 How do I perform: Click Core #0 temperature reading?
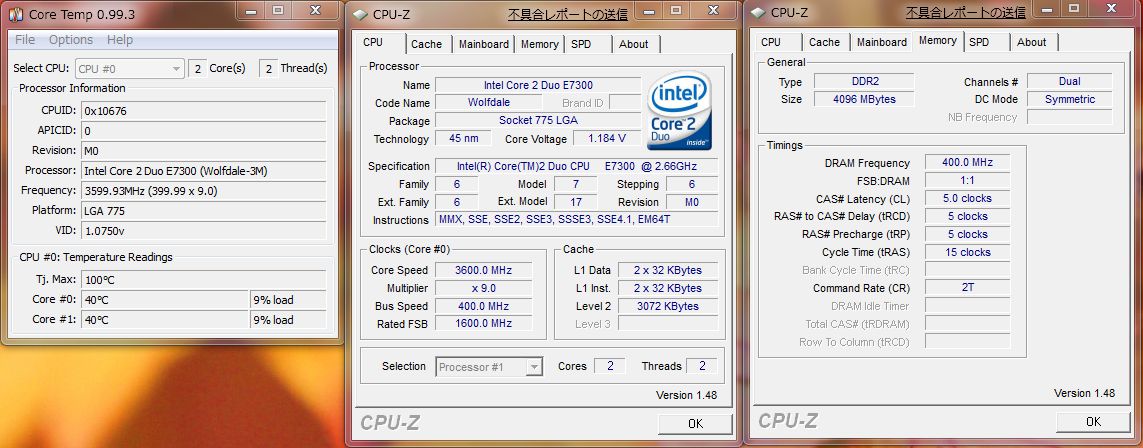[x=165, y=299]
